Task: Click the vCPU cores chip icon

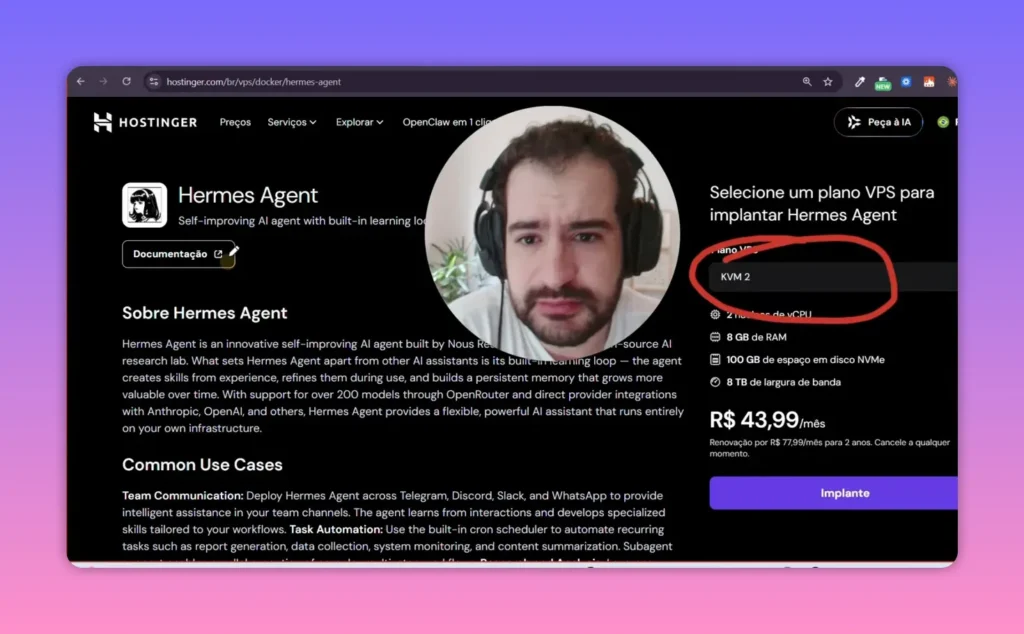Action: pyautogui.click(x=715, y=314)
